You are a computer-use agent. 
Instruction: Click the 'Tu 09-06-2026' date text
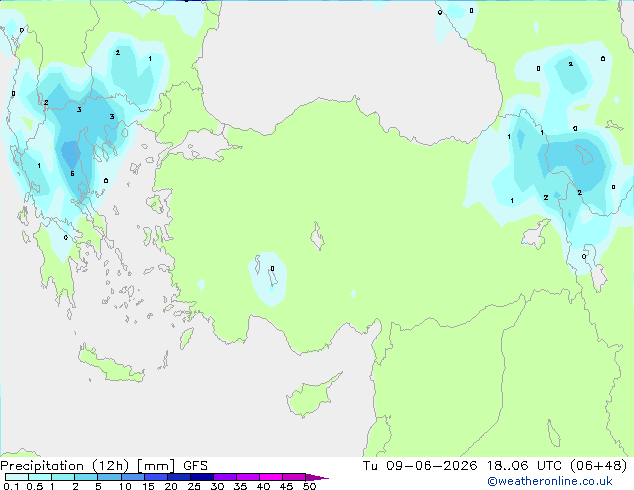[x=420, y=466]
